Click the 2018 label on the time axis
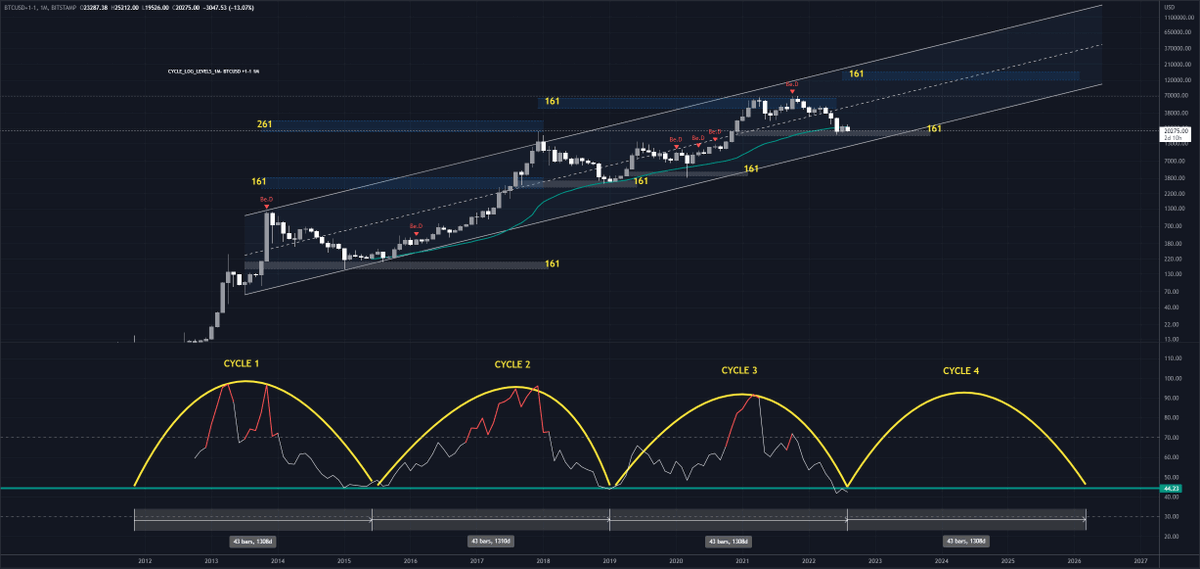Viewport: 1200px width, 569px height. (x=543, y=562)
